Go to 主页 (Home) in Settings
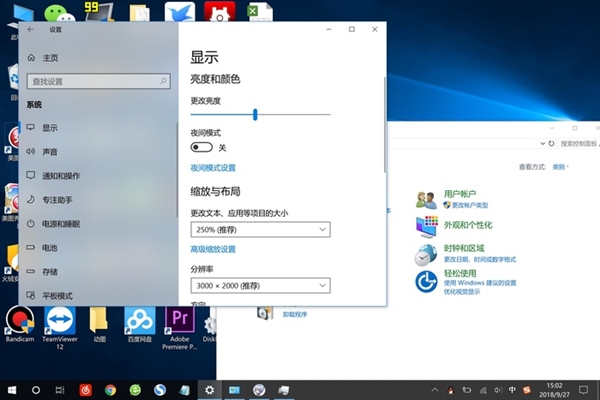 click(x=50, y=58)
